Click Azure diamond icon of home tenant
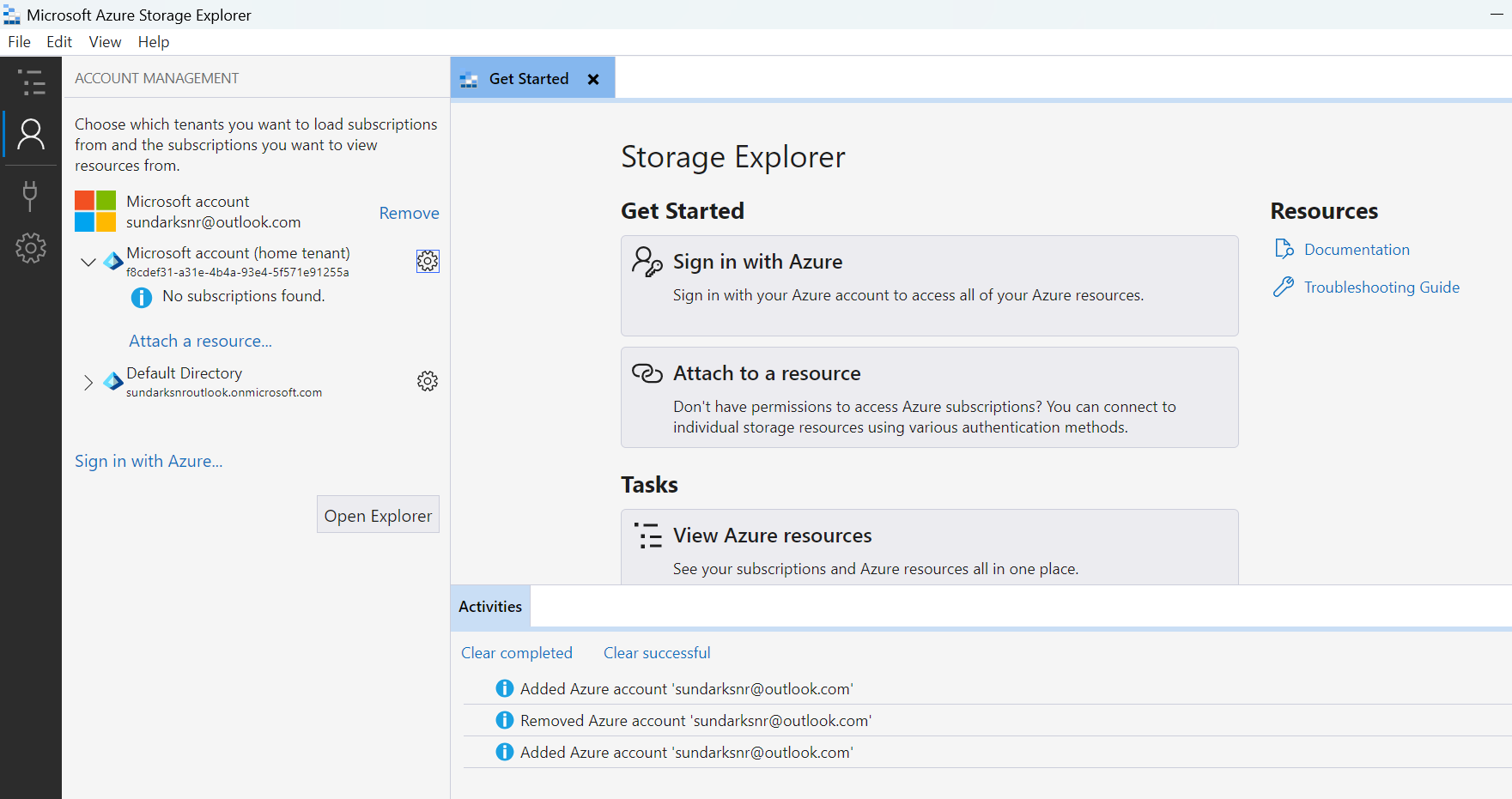This screenshot has width=1512, height=799. pyautogui.click(x=113, y=261)
